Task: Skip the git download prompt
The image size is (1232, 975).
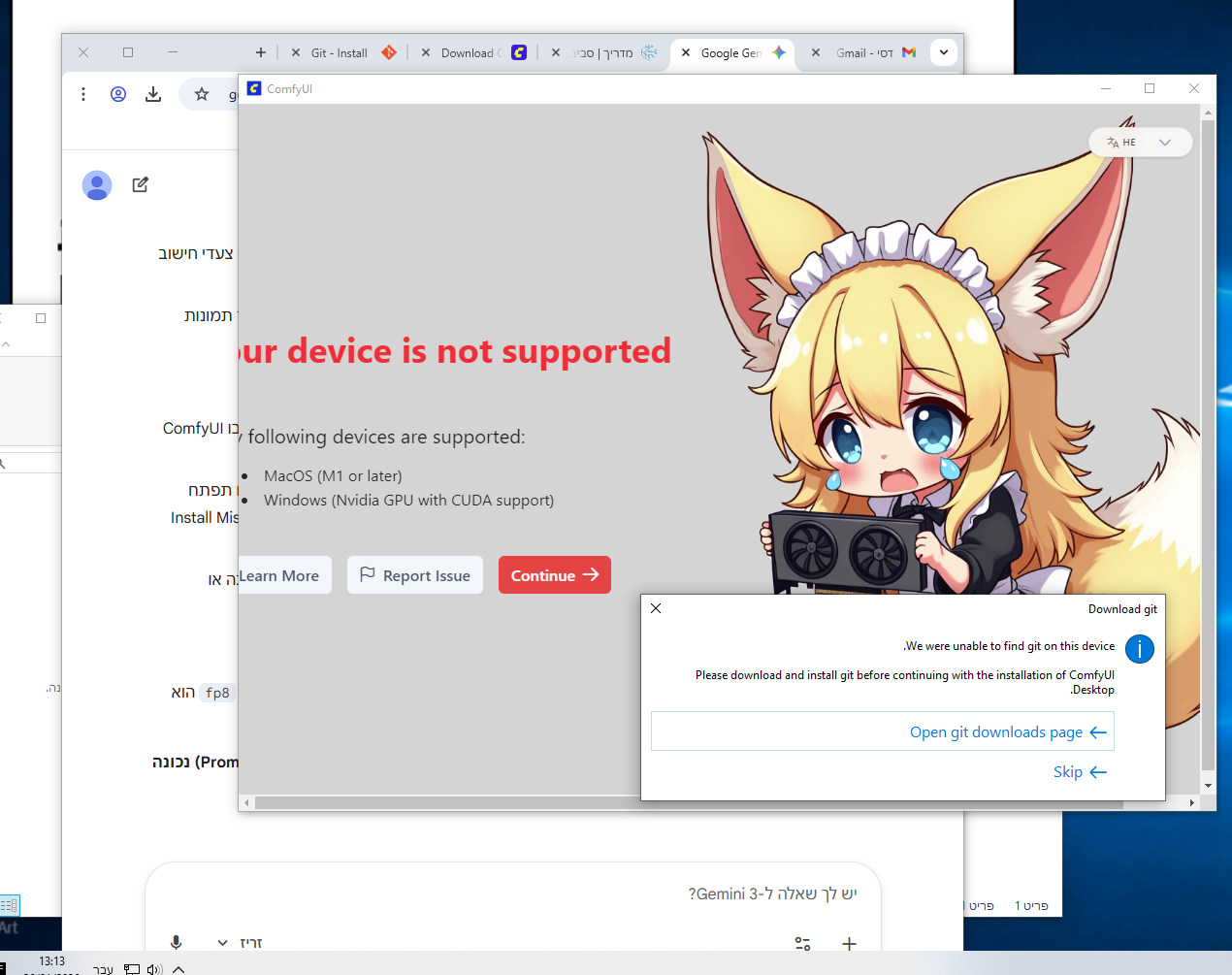Action: pos(1079,772)
